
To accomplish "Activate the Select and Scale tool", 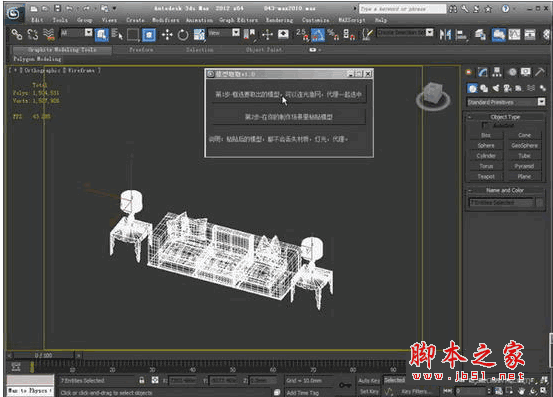I will 199,35.
